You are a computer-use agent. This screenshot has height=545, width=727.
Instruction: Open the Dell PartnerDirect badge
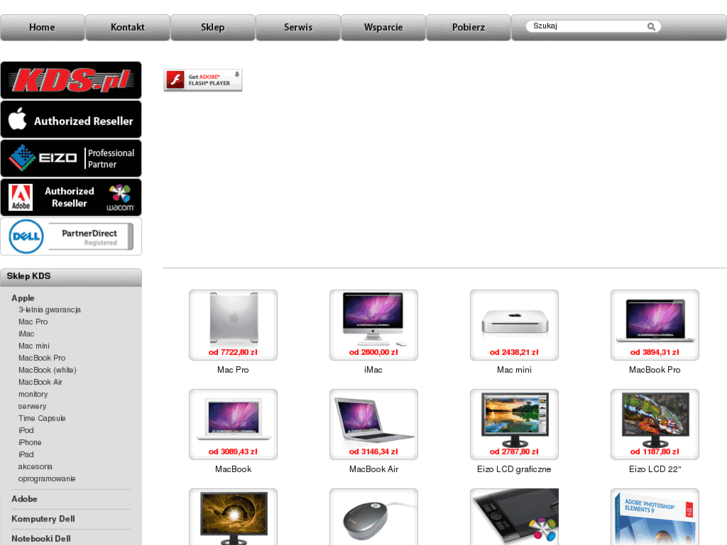pos(71,237)
